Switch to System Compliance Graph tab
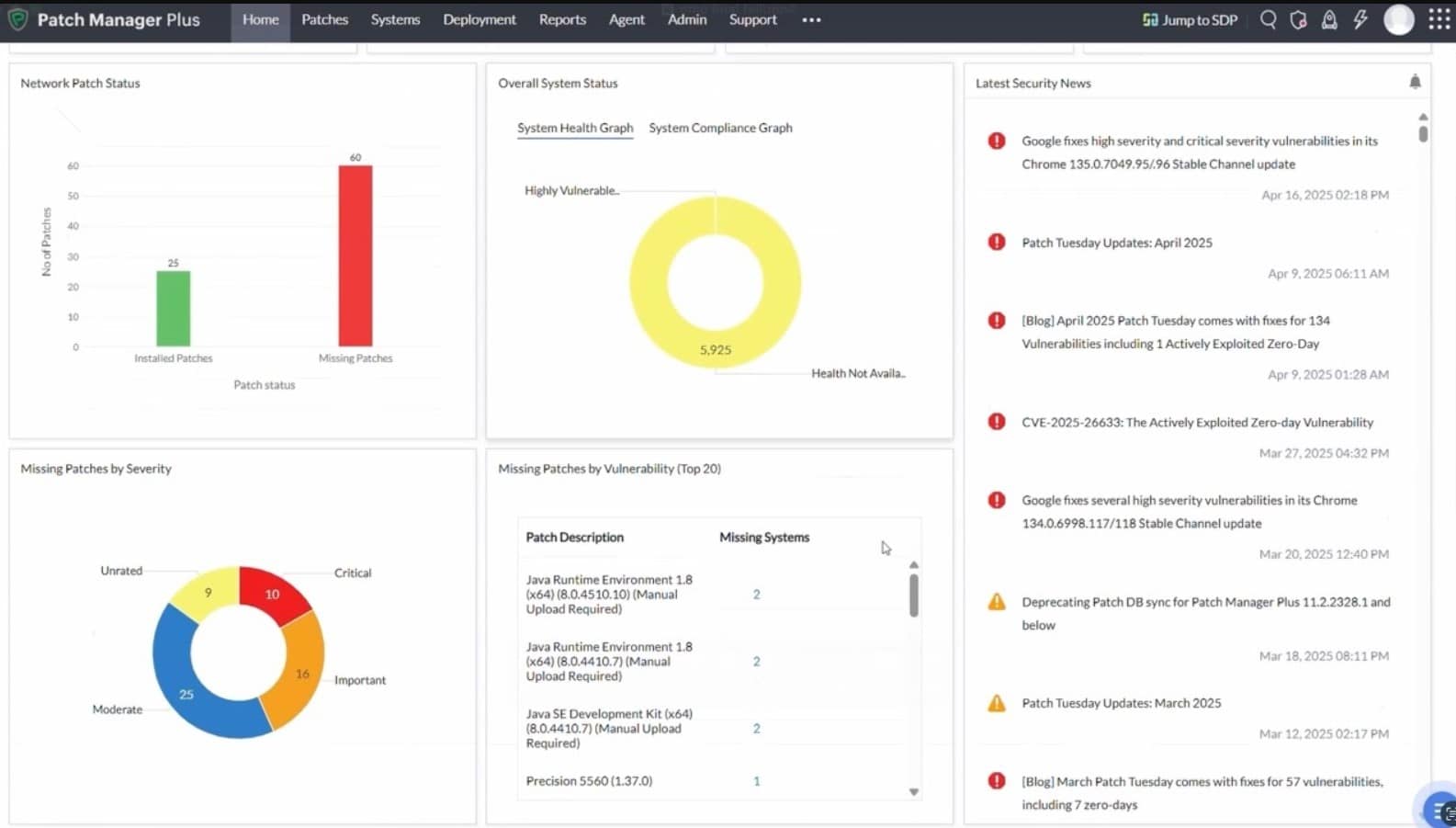This screenshot has height=828, width=1456. coord(720,128)
